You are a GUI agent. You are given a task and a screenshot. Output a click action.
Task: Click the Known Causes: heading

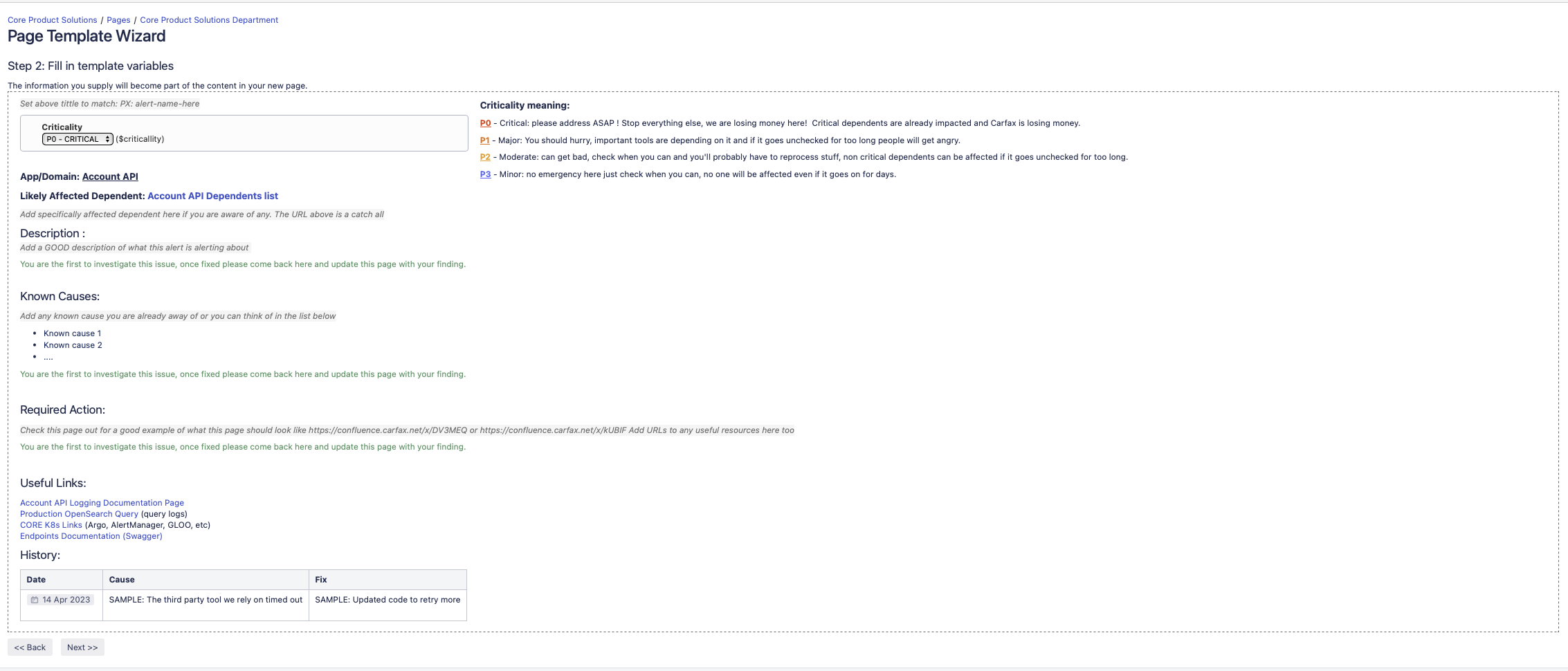coord(60,296)
